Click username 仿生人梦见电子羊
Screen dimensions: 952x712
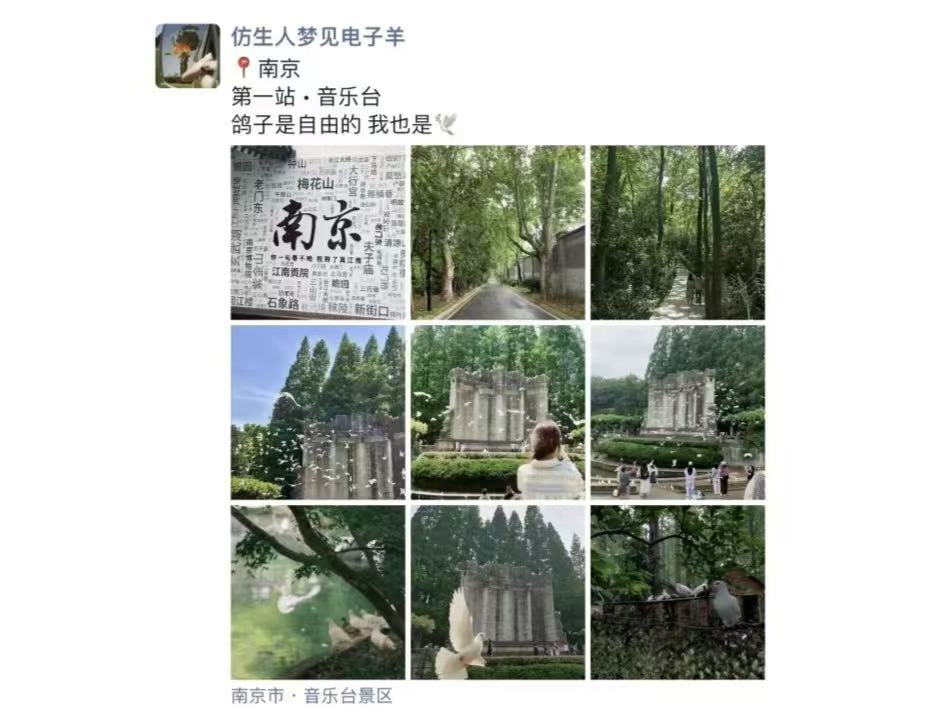pos(318,37)
